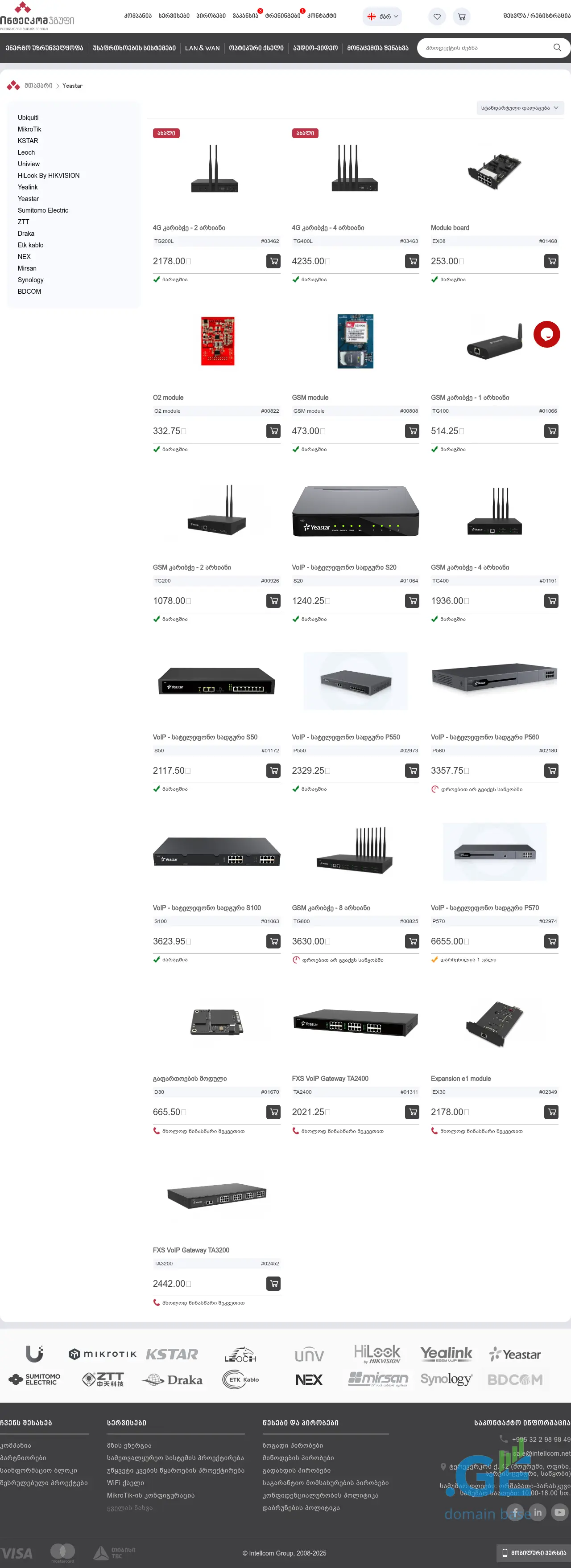571x1568 pixels.
Task: Click the mobile version button in footer
Action: (533, 1553)
